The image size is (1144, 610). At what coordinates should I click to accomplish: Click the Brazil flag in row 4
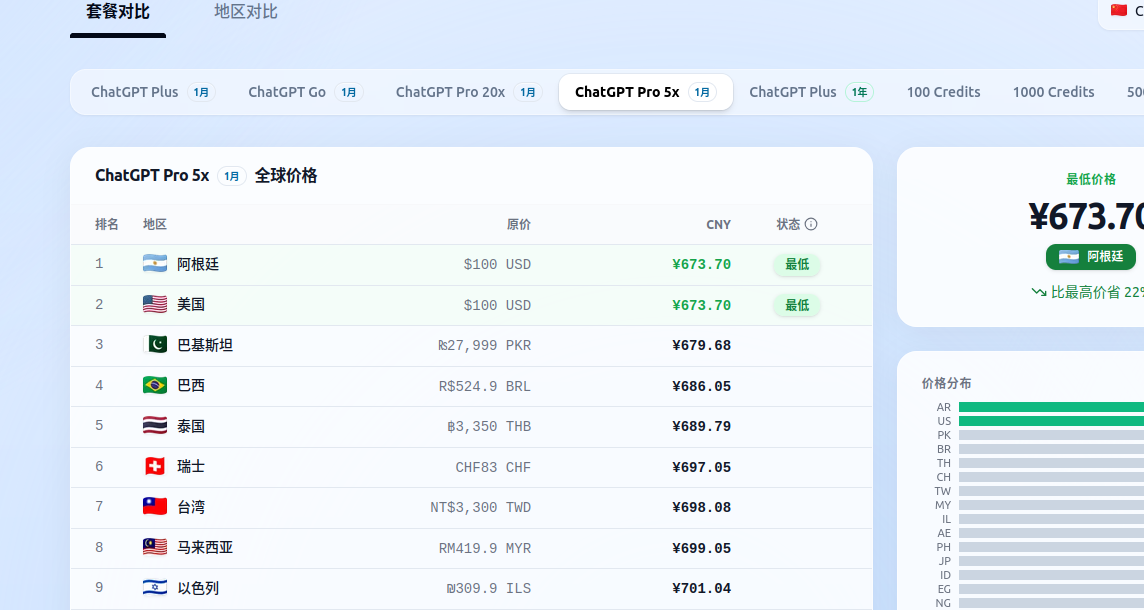pyautogui.click(x=155, y=385)
